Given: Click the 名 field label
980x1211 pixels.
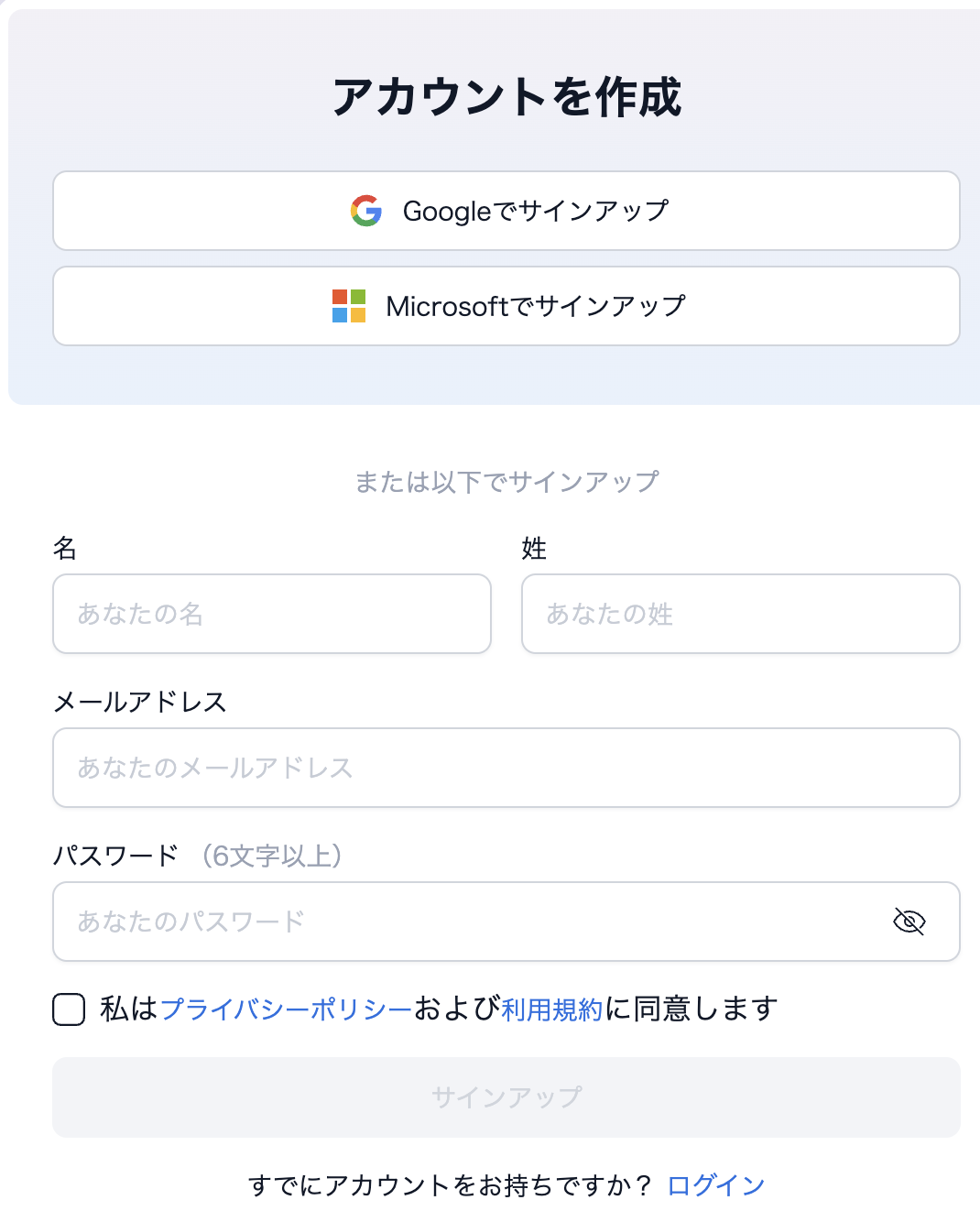Looking at the screenshot, I should coord(65,549).
